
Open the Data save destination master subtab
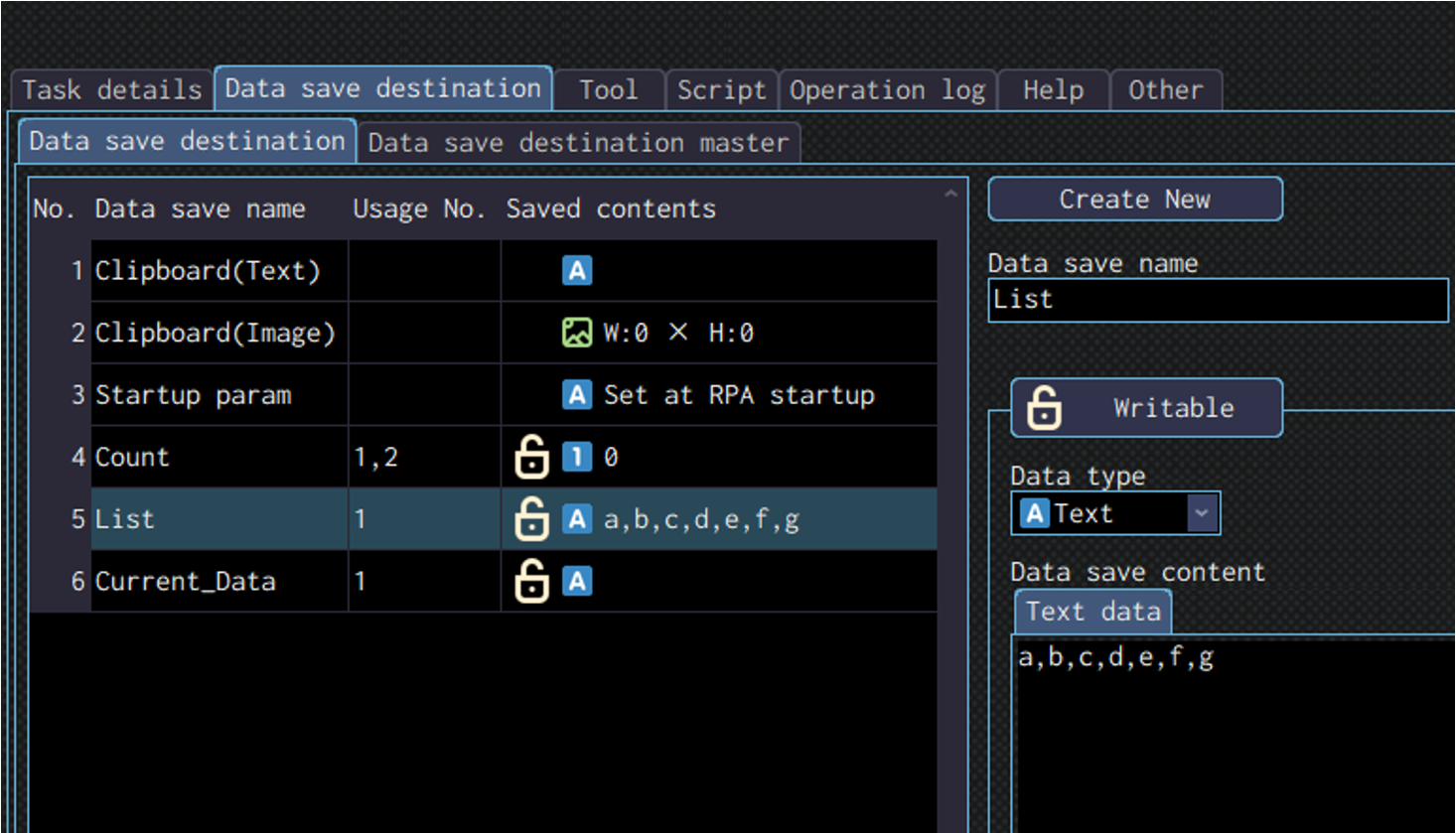[x=578, y=143]
